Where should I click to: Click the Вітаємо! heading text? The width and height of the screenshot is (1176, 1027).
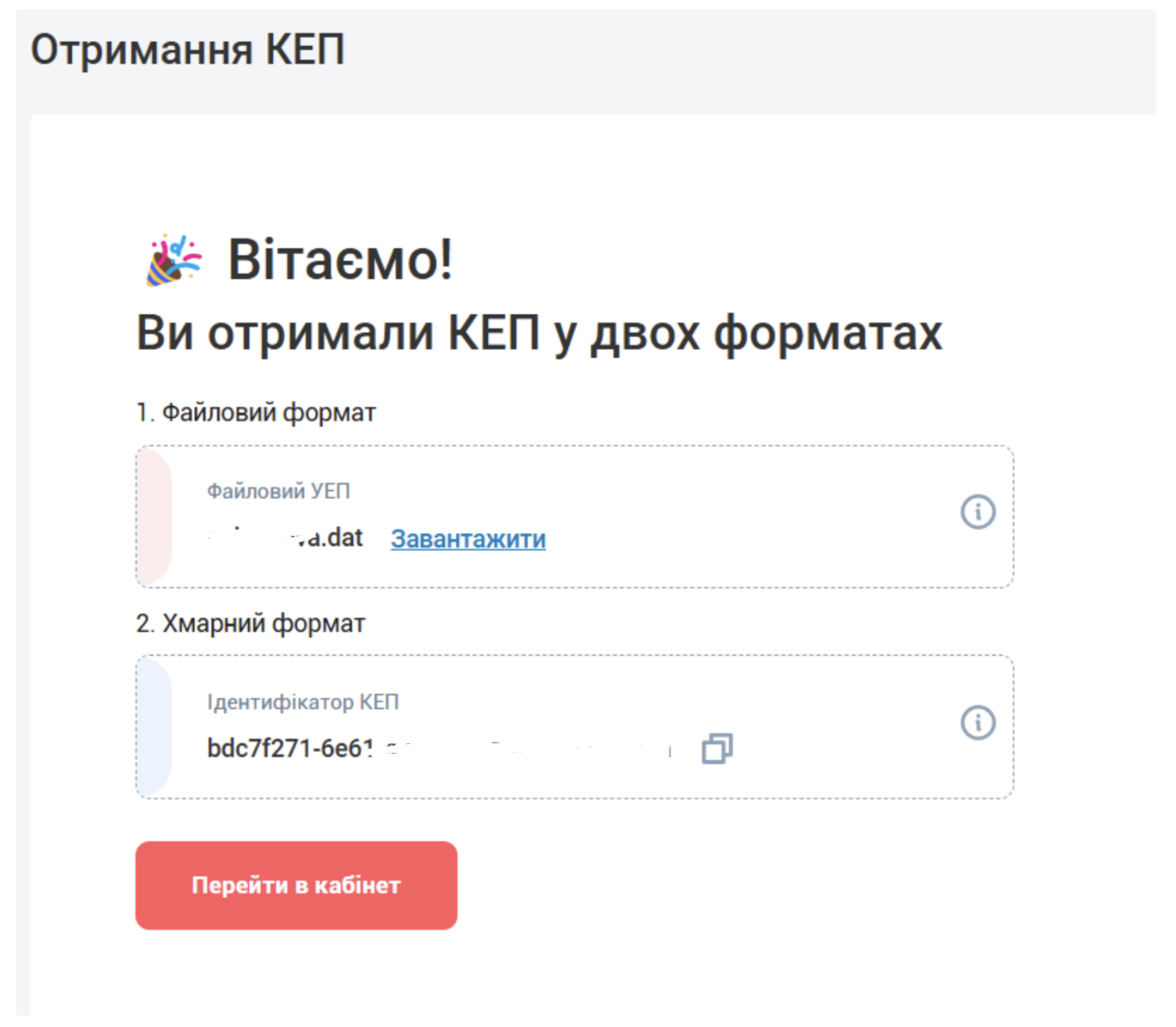point(340,259)
